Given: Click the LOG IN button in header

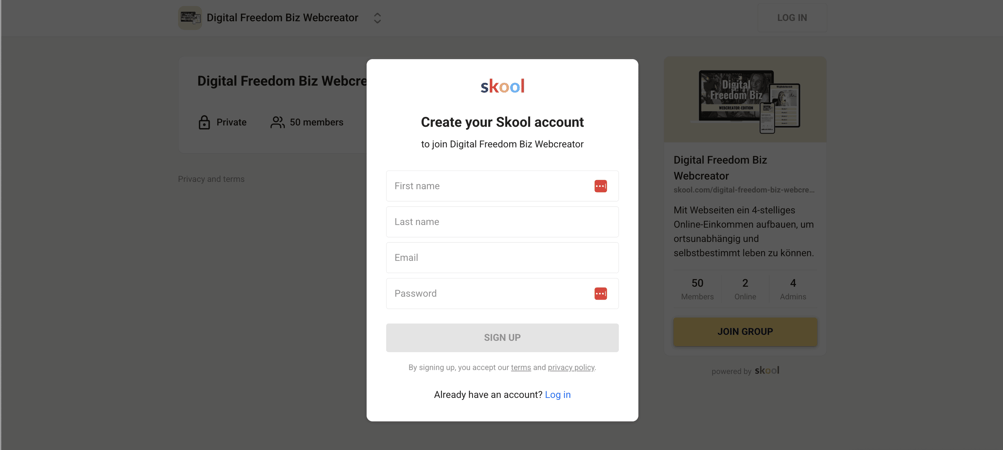Looking at the screenshot, I should [792, 18].
